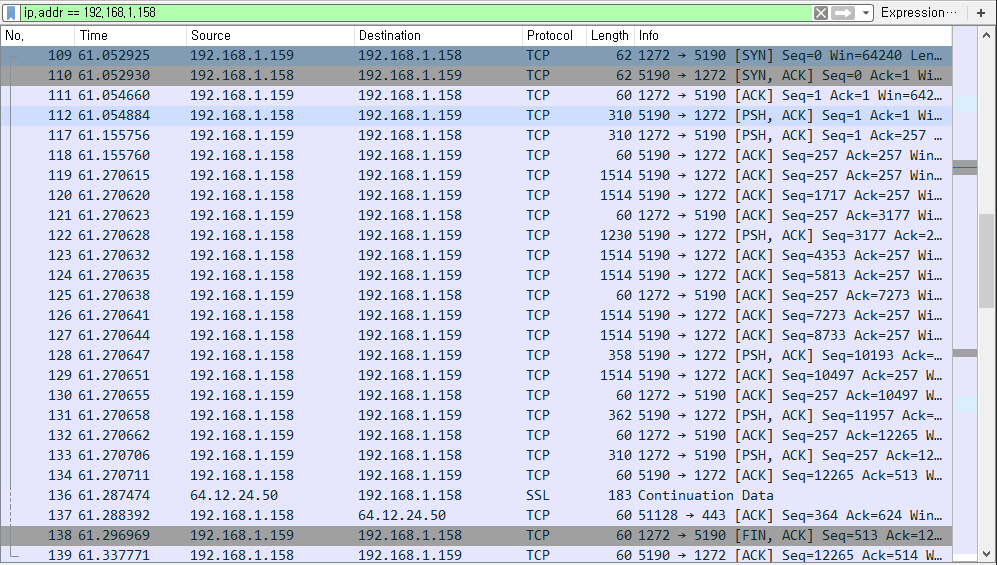
Task: Click the vertical scrollbar thumb
Action: (987, 261)
